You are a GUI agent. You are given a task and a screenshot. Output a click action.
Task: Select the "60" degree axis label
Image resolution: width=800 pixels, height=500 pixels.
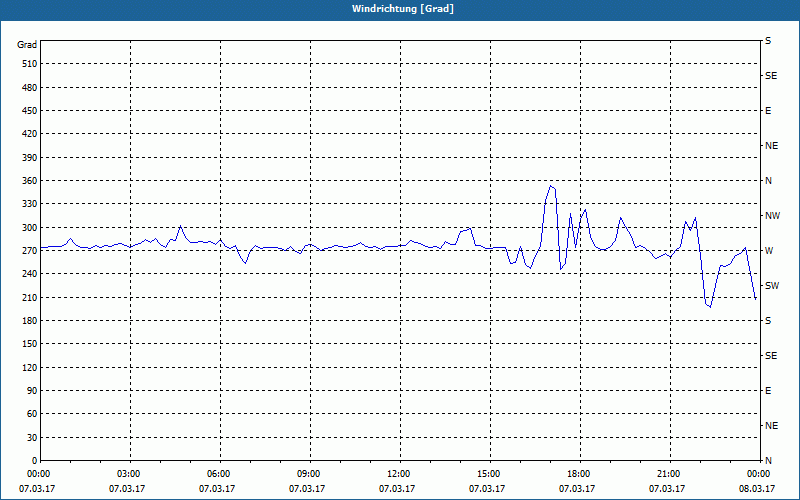pos(32,414)
